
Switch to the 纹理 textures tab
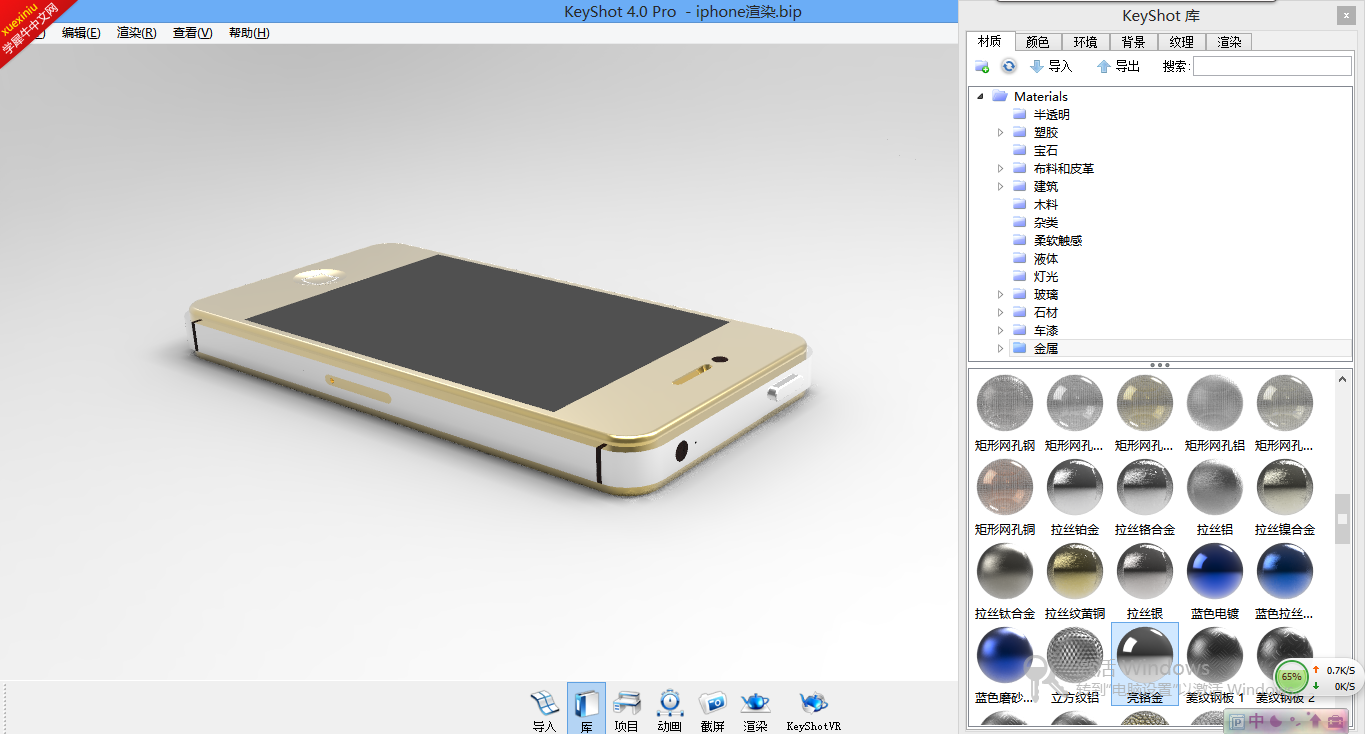[1182, 42]
